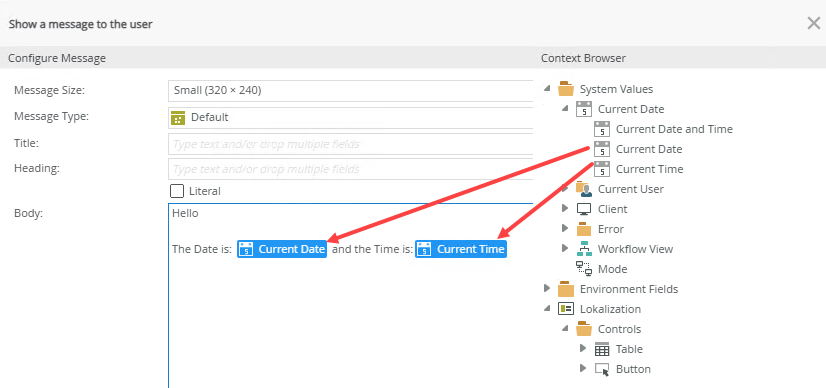Collapse the Lokalization node
The image size is (826, 388).
point(547,309)
